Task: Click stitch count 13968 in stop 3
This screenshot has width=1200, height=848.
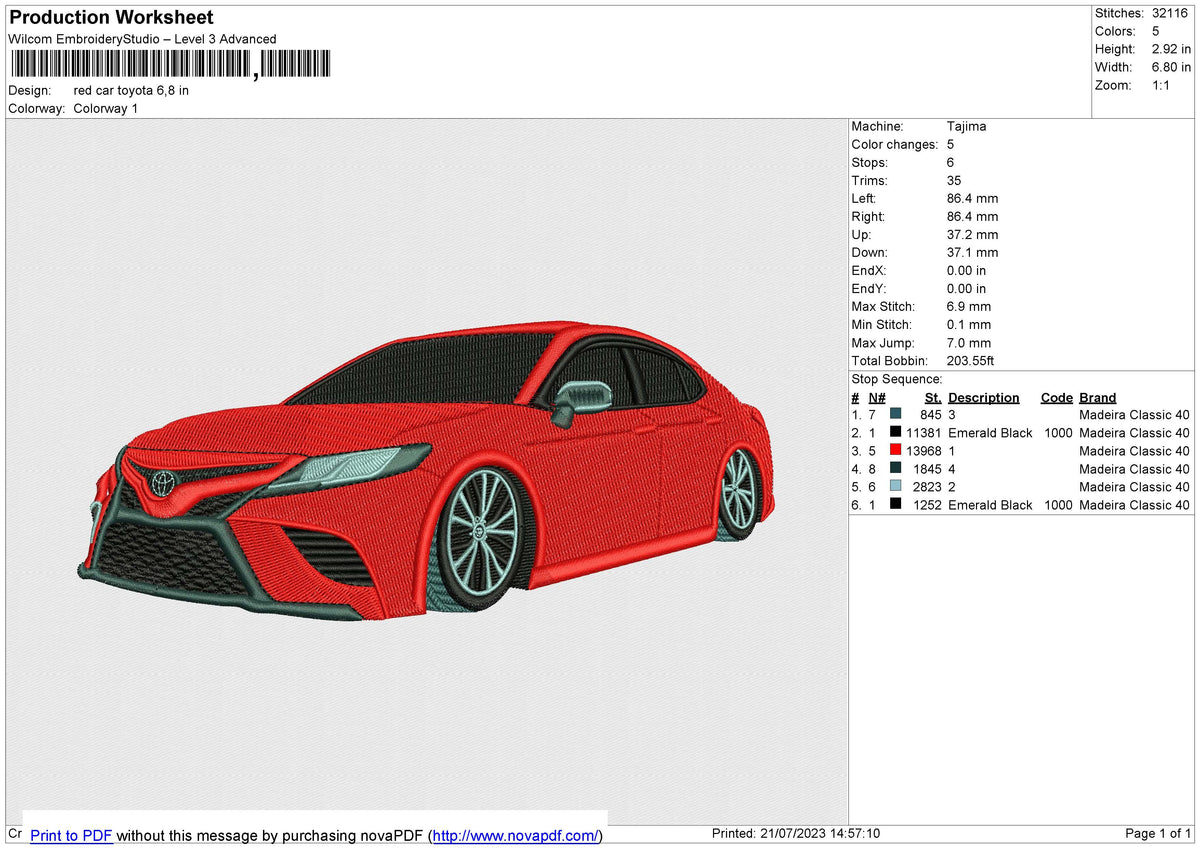Action: click(x=923, y=451)
